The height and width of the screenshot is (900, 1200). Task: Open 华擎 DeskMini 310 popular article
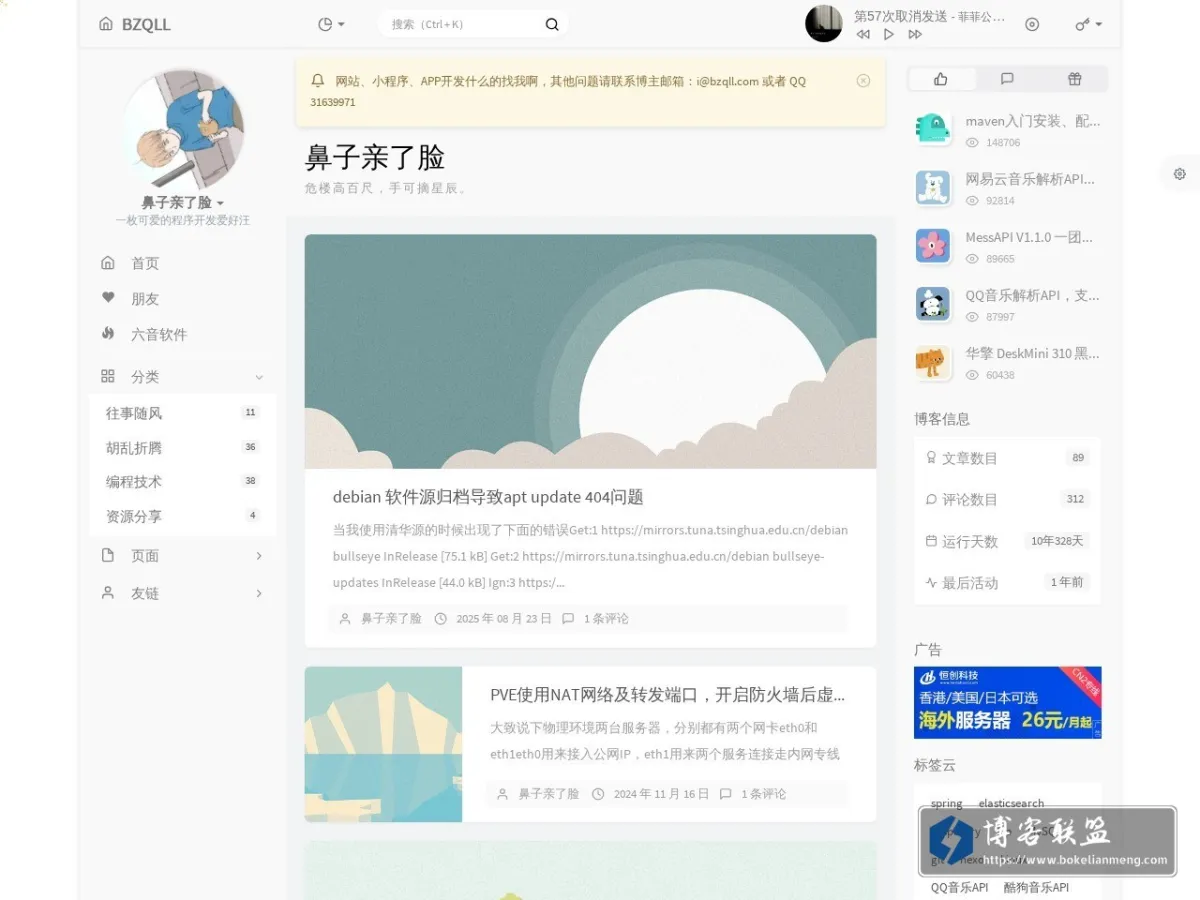coord(1032,353)
